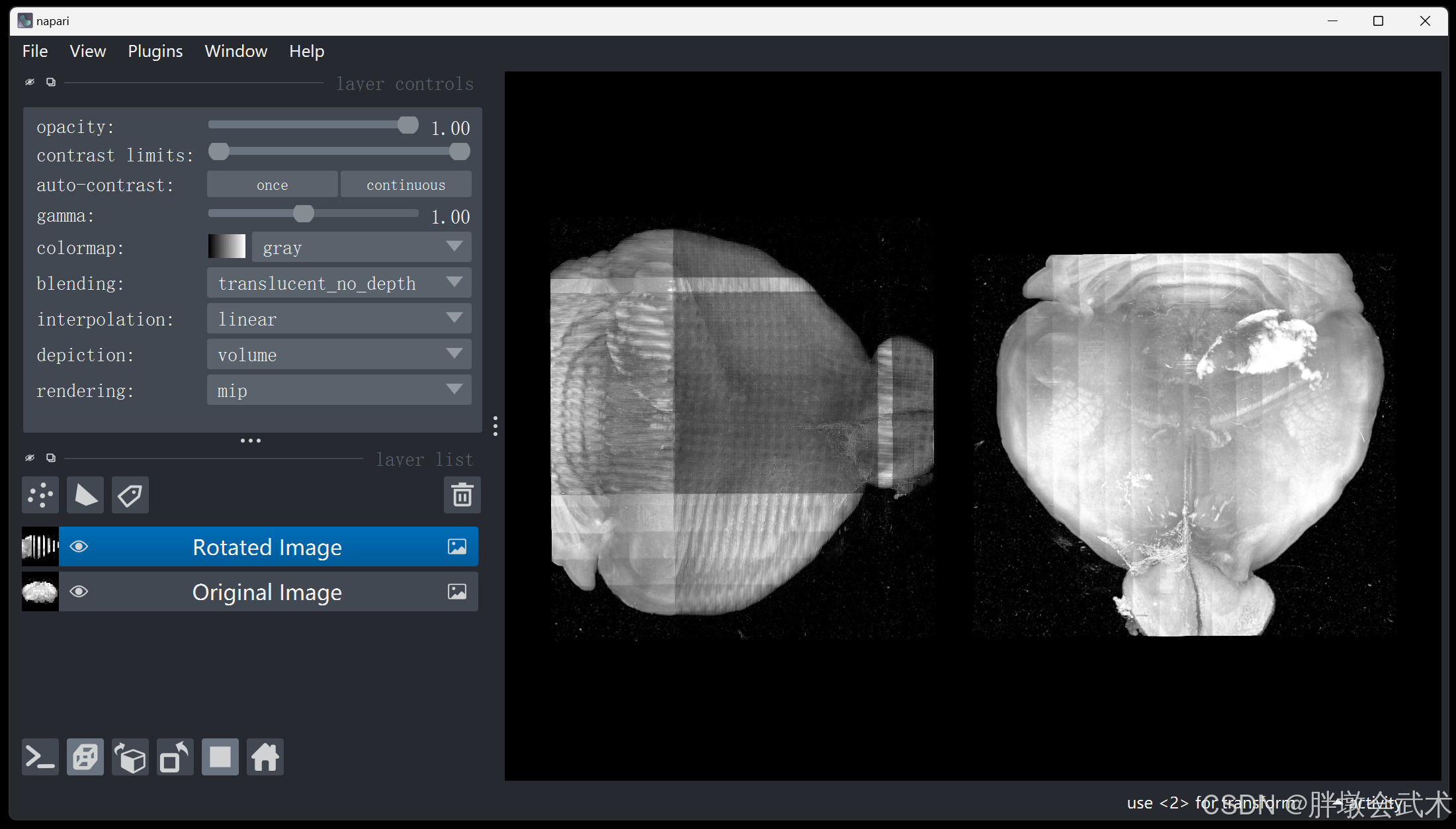Image resolution: width=1456 pixels, height=829 pixels.
Task: Add a new points layer
Action: click(40, 495)
